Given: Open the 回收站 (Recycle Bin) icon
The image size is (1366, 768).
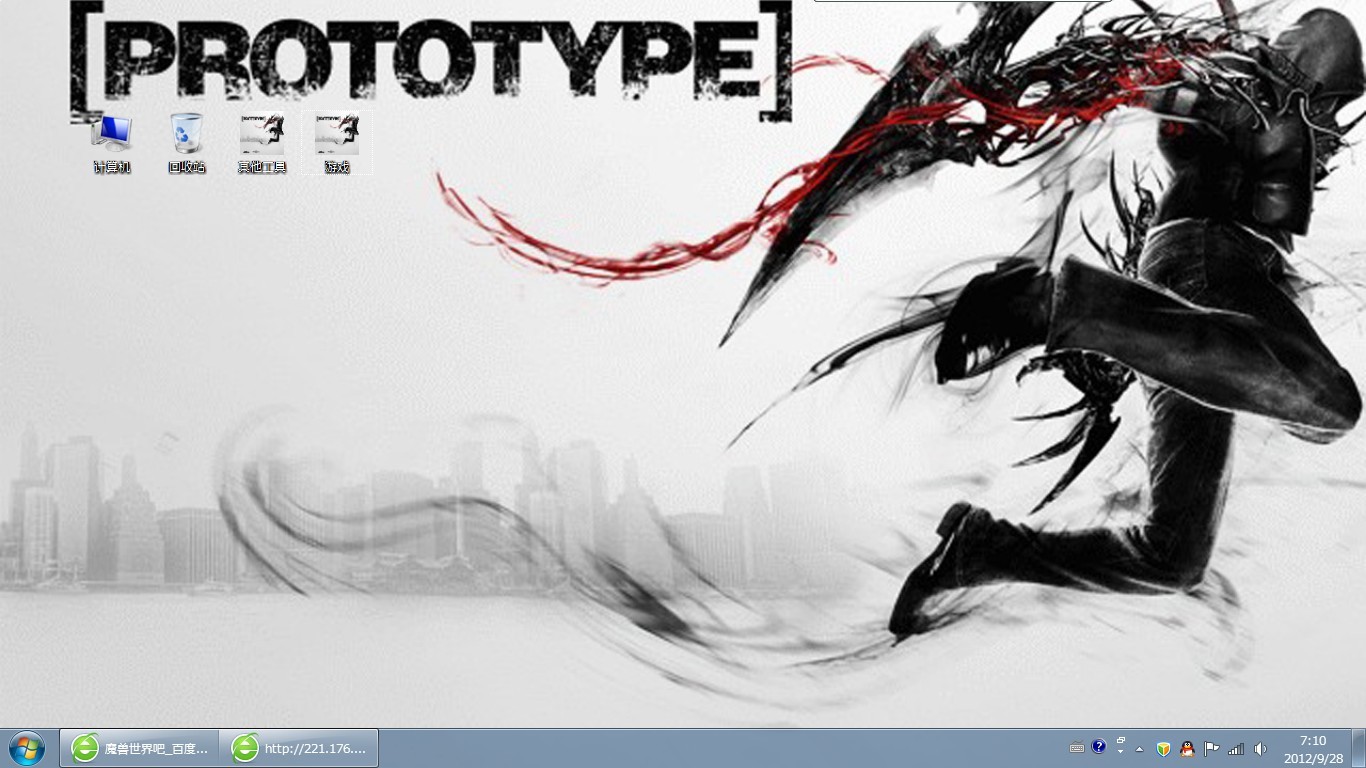Looking at the screenshot, I should [x=187, y=143].
